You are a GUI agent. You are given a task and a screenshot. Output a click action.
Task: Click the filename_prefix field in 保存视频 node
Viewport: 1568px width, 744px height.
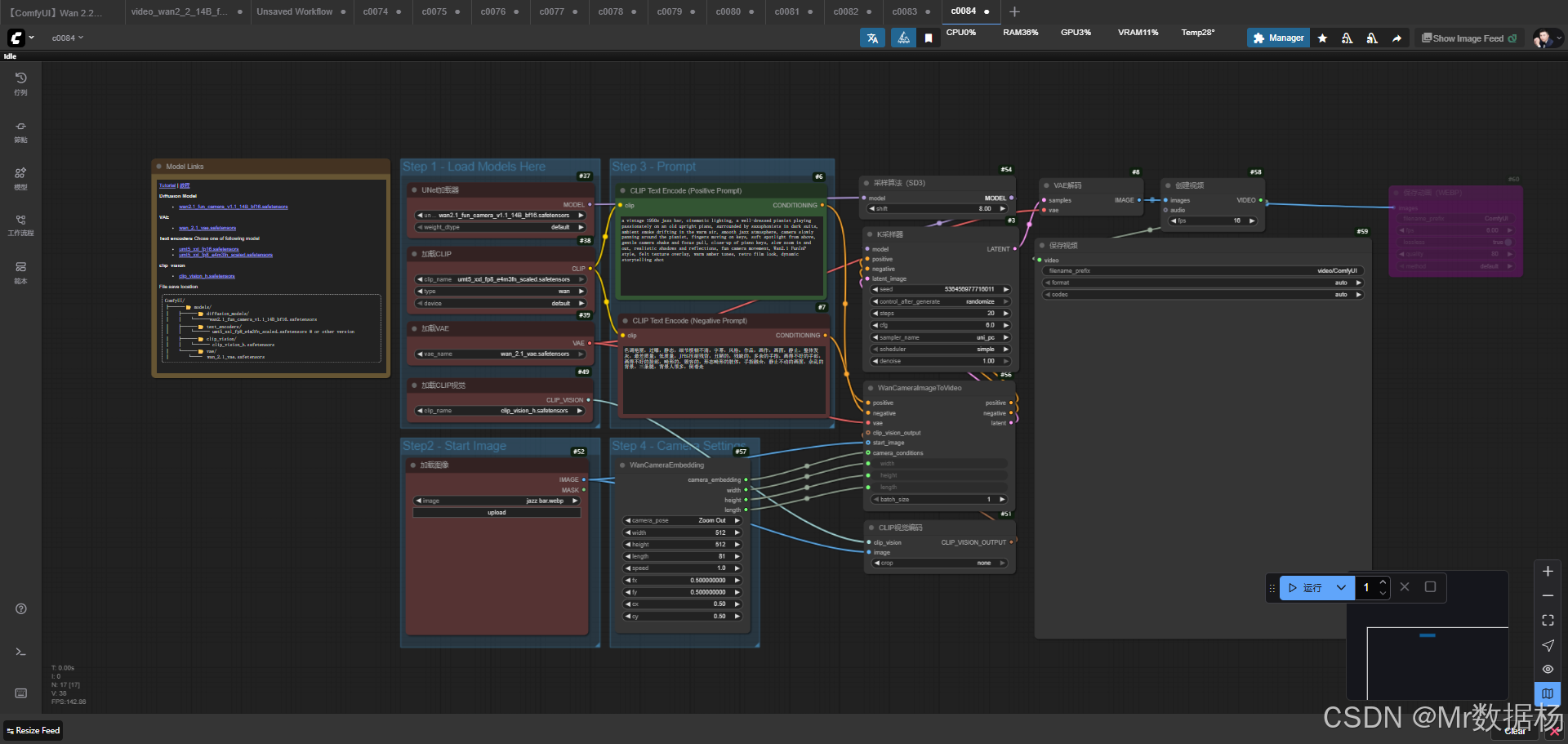[1203, 270]
